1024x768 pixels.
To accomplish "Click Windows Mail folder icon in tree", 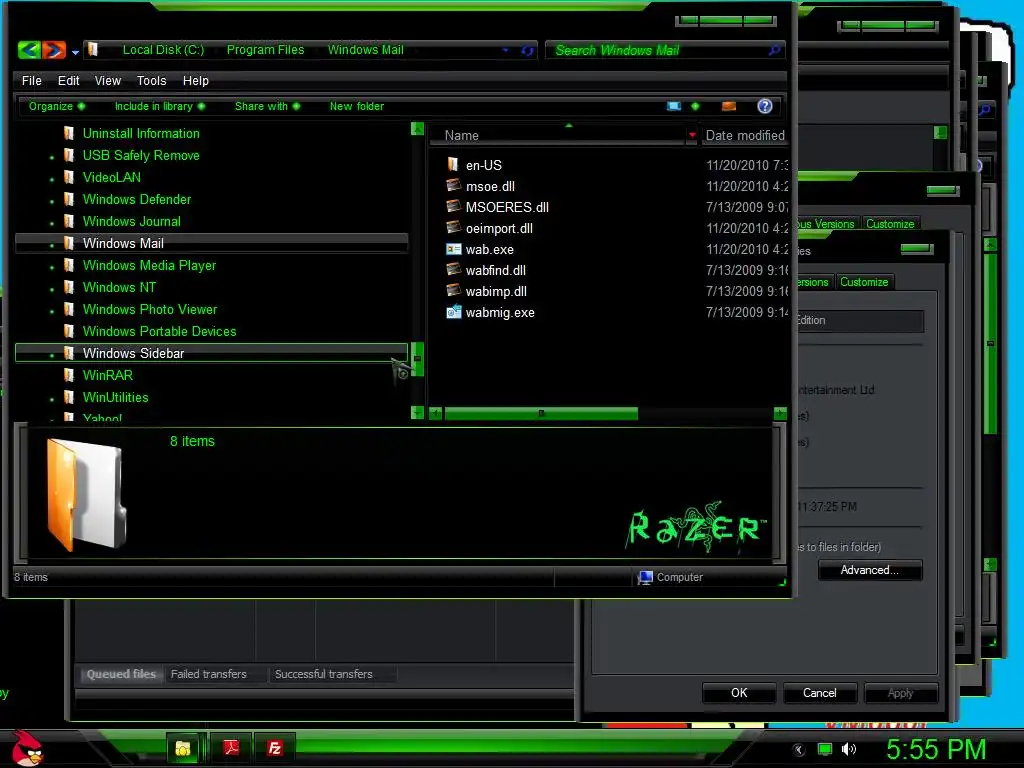I will (x=69, y=243).
